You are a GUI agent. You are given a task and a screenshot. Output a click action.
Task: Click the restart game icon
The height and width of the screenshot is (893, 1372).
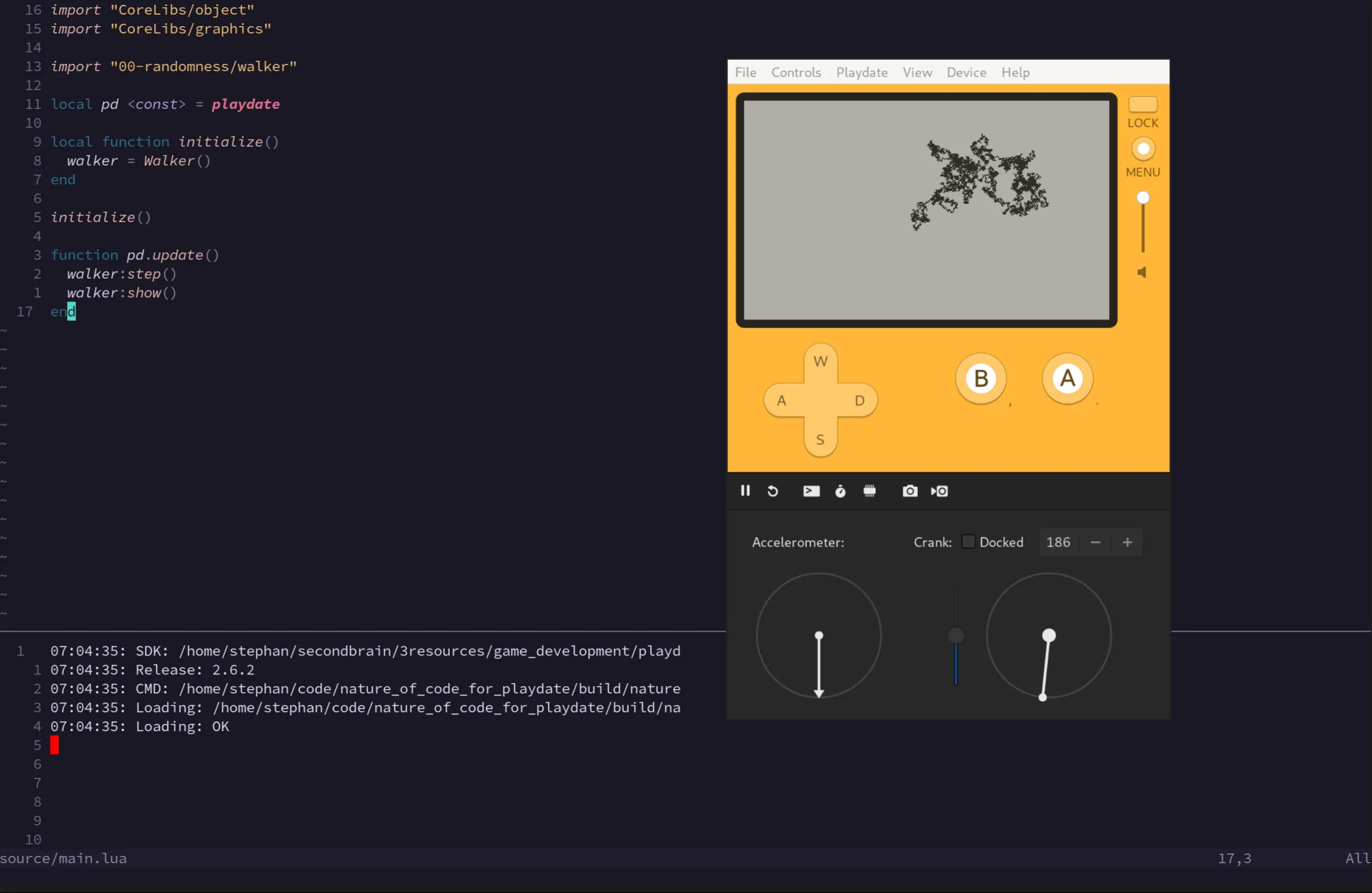772,491
